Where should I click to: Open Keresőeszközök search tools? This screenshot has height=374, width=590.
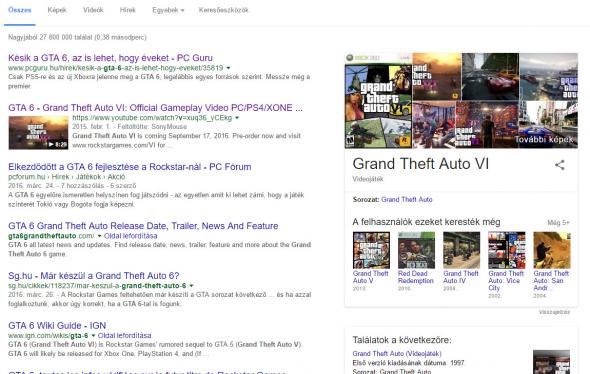(x=224, y=10)
